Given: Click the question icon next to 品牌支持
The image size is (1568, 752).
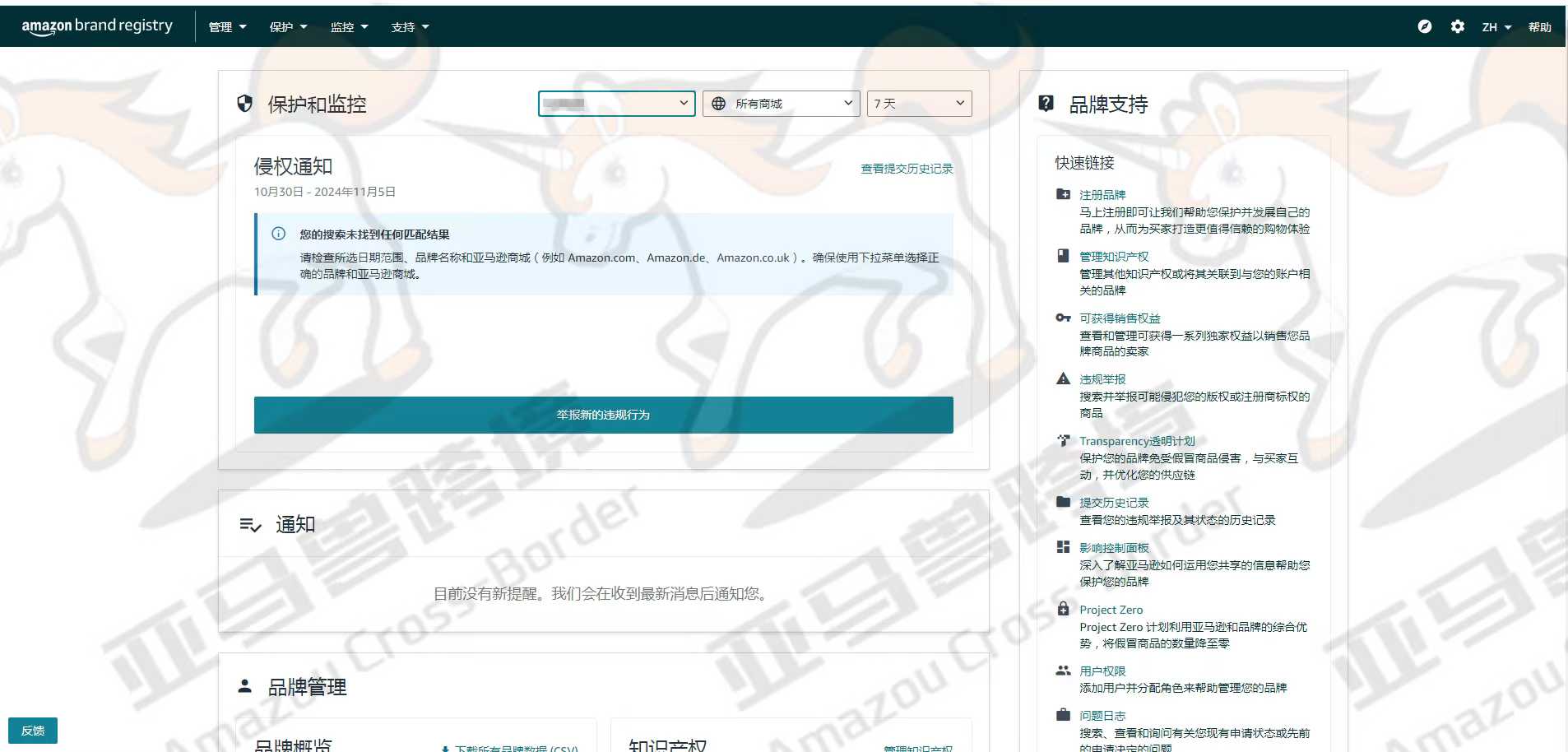Looking at the screenshot, I should pyautogui.click(x=1046, y=104).
